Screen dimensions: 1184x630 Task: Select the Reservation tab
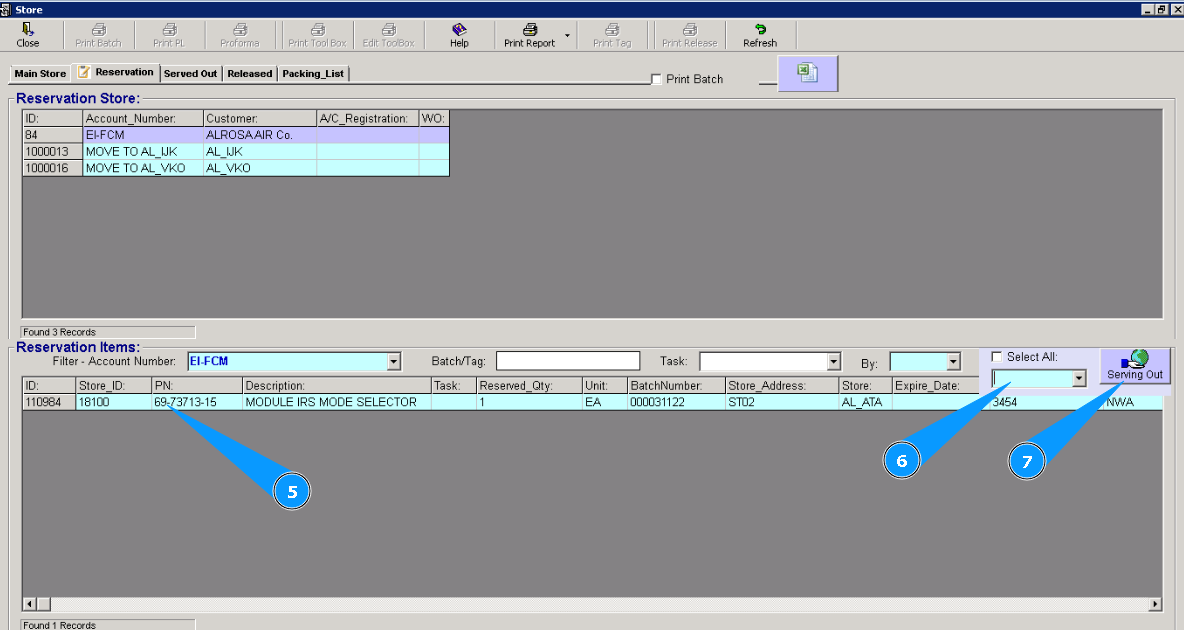point(116,72)
